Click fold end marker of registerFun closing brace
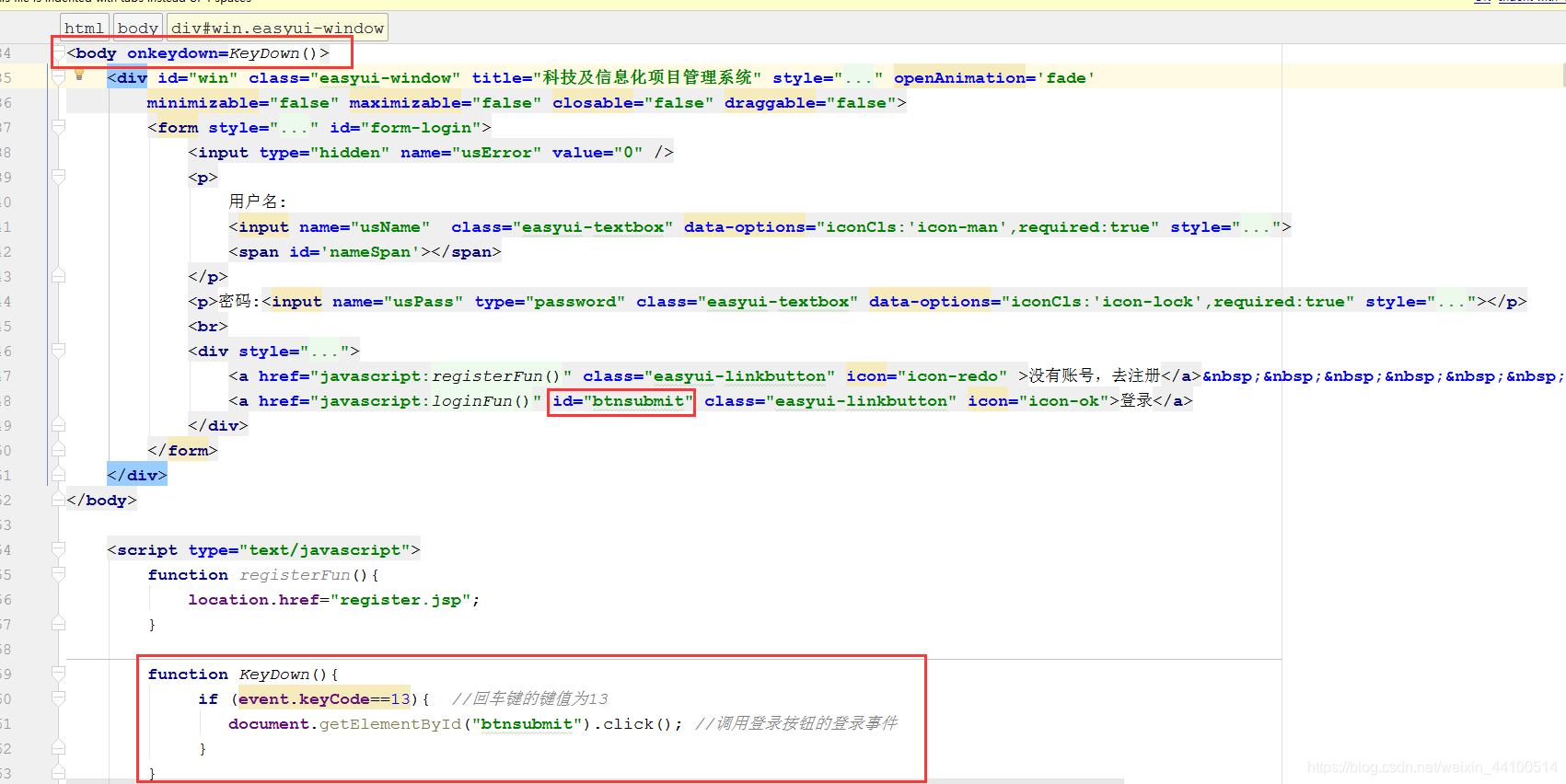This screenshot has width=1566, height=784. (x=59, y=624)
